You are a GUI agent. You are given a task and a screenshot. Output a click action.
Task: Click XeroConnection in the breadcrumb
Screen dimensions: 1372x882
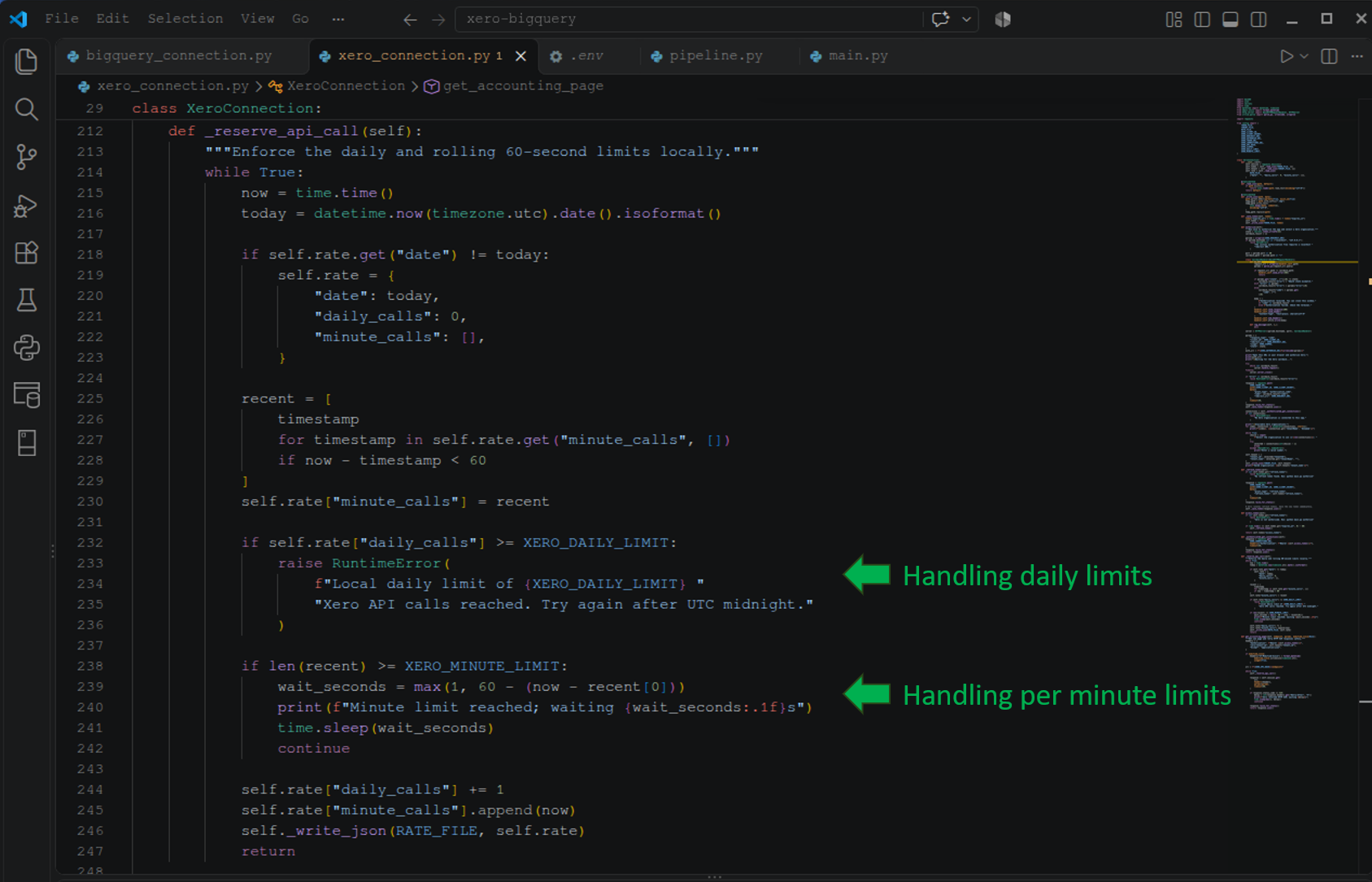pos(346,86)
